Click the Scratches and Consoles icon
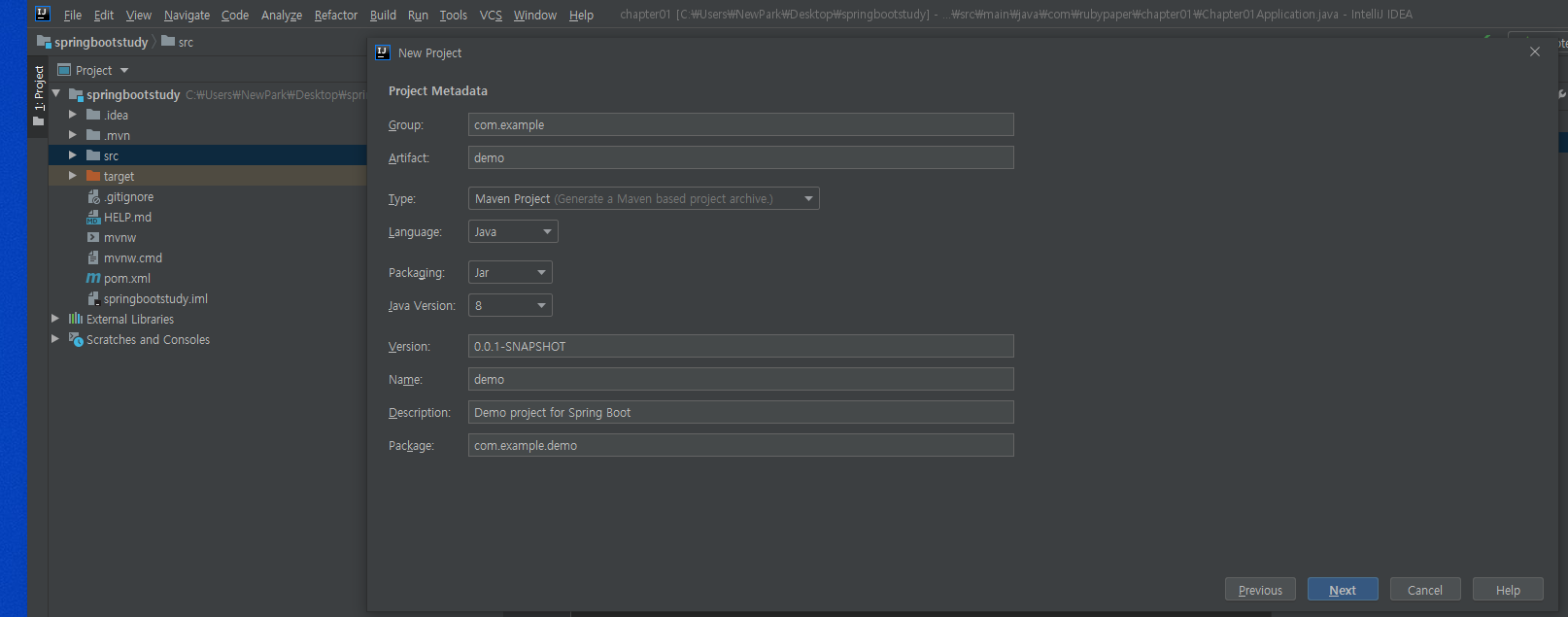The height and width of the screenshot is (617, 1568). point(76,339)
